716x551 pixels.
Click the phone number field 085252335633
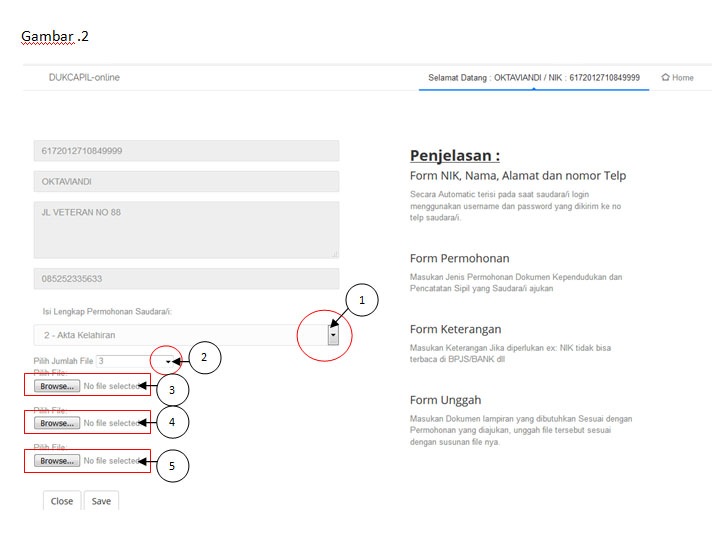pos(186,279)
